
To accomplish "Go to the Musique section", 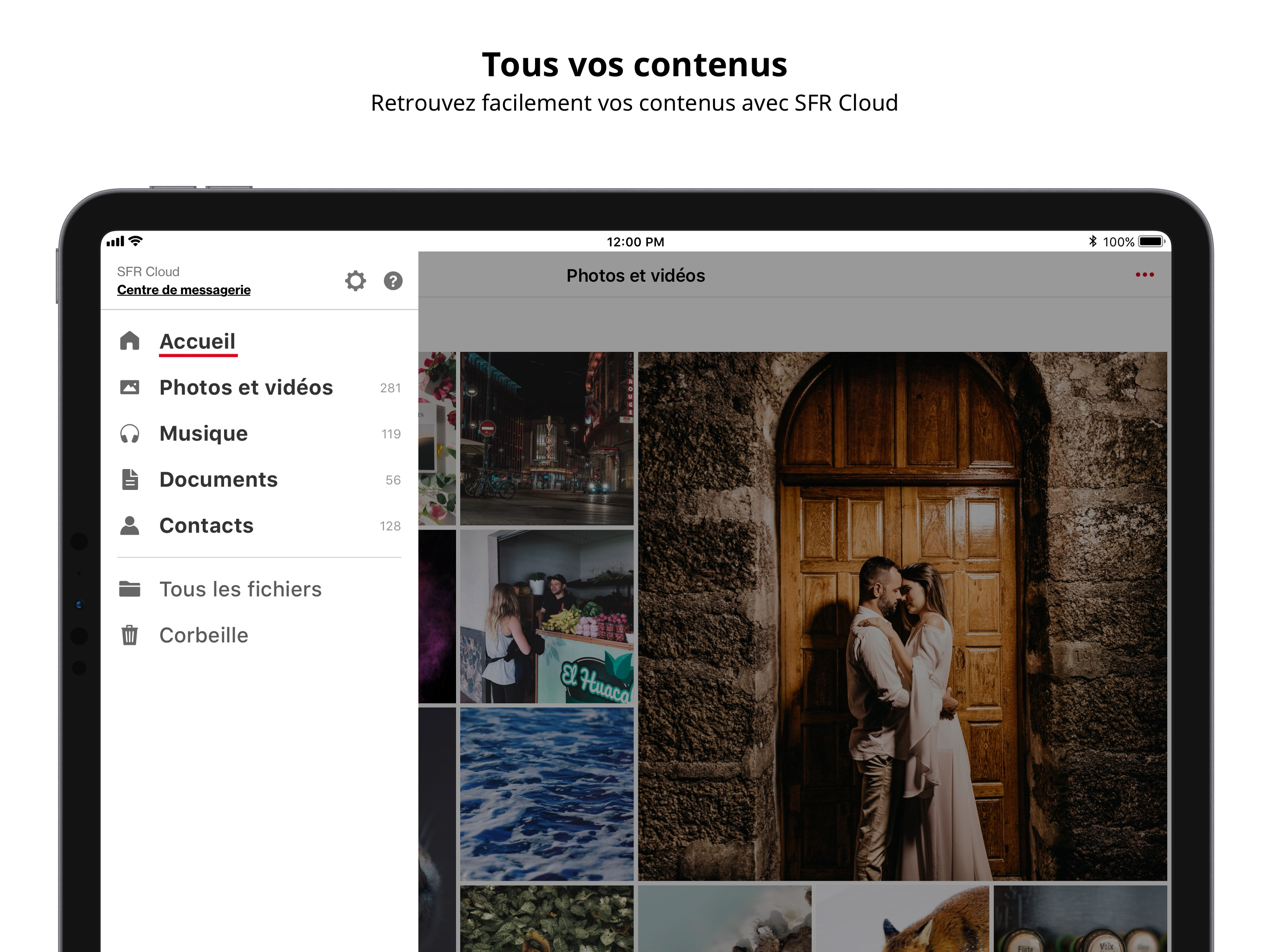I will pos(203,434).
